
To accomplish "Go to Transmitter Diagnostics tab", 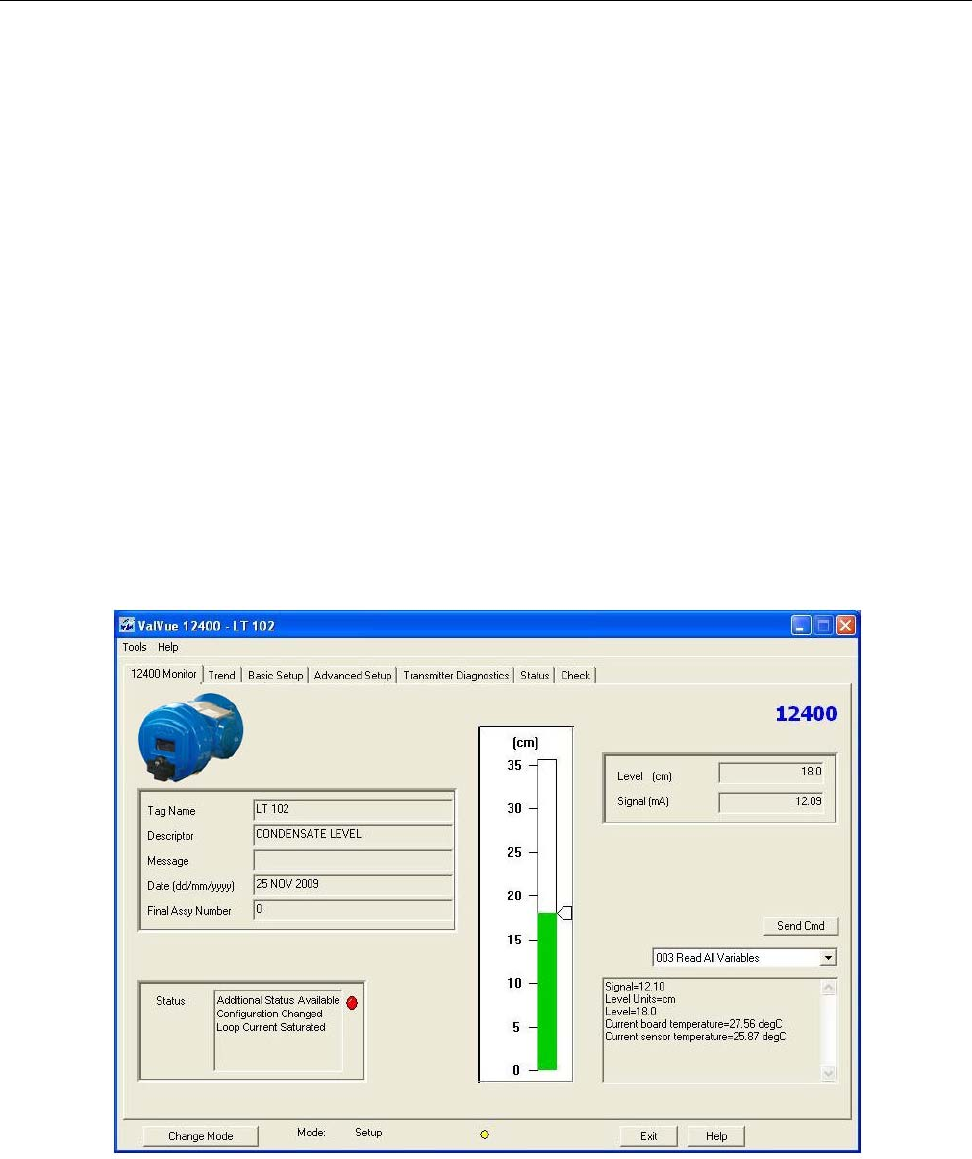I will [456, 675].
